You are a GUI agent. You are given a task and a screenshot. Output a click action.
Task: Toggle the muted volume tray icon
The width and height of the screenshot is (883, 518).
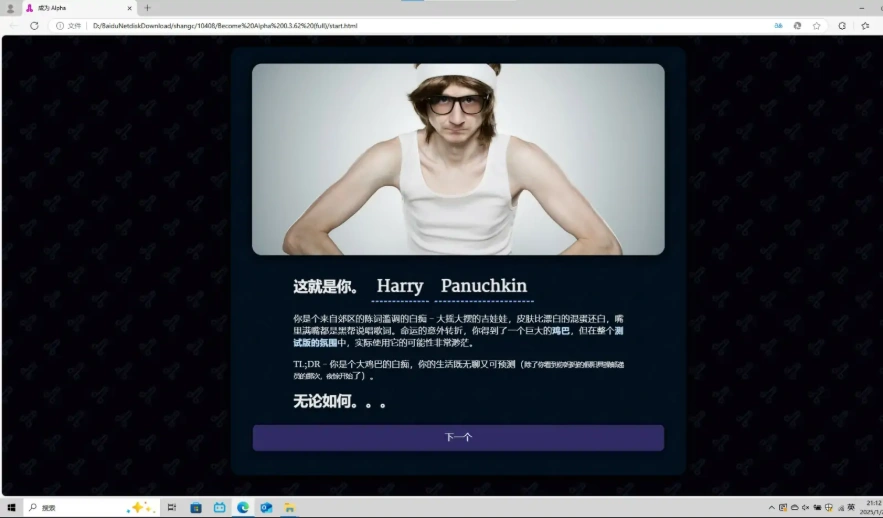point(806,508)
